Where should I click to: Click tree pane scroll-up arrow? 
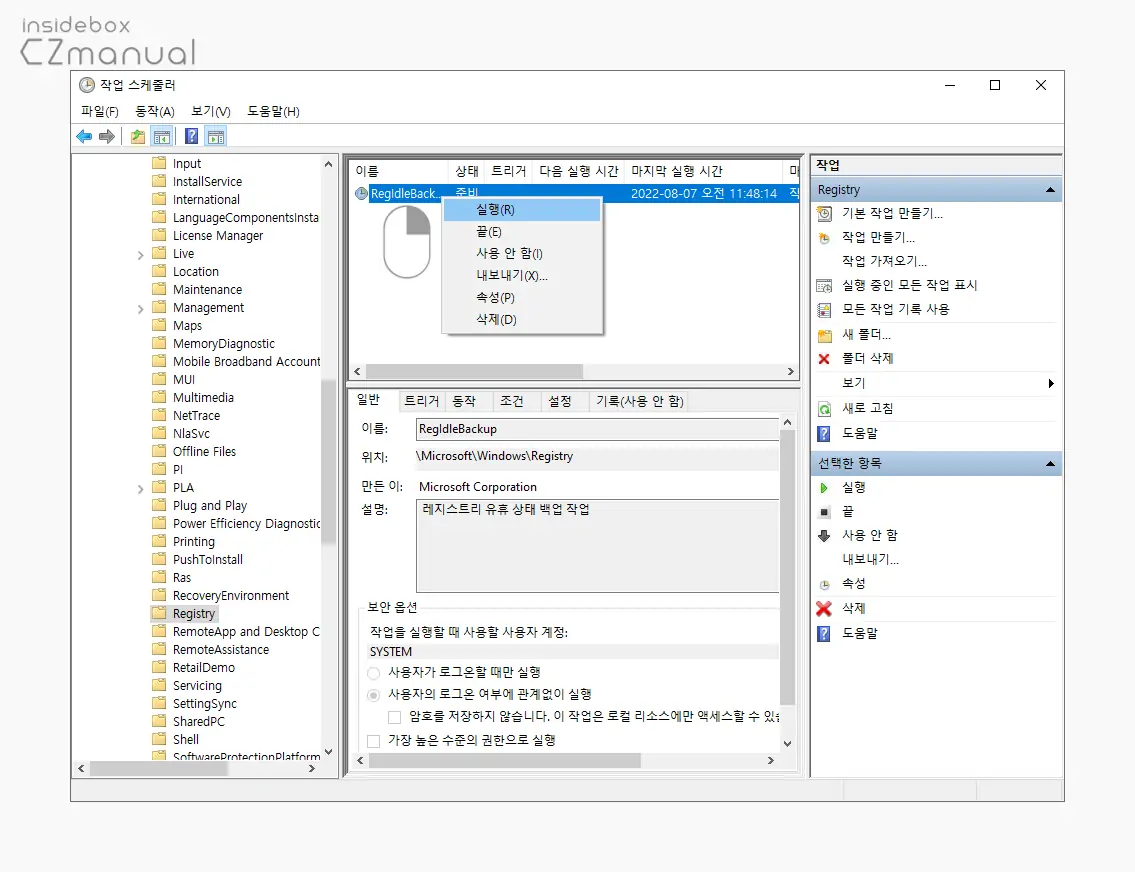(x=329, y=164)
